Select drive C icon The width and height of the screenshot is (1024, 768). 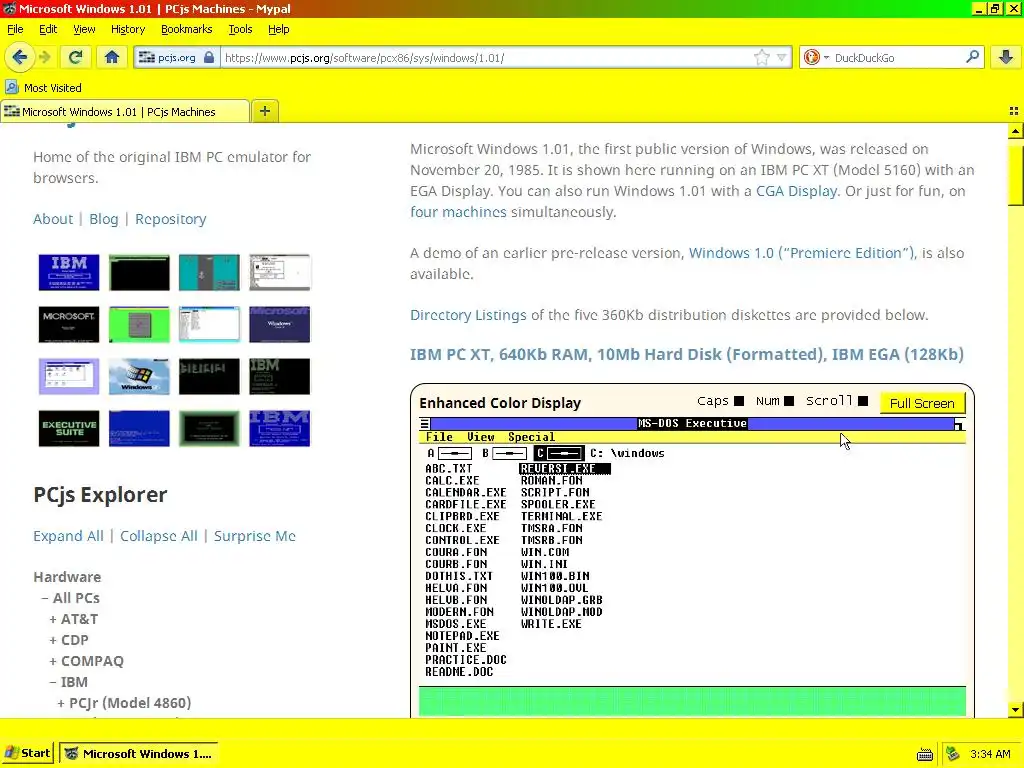(x=559, y=453)
